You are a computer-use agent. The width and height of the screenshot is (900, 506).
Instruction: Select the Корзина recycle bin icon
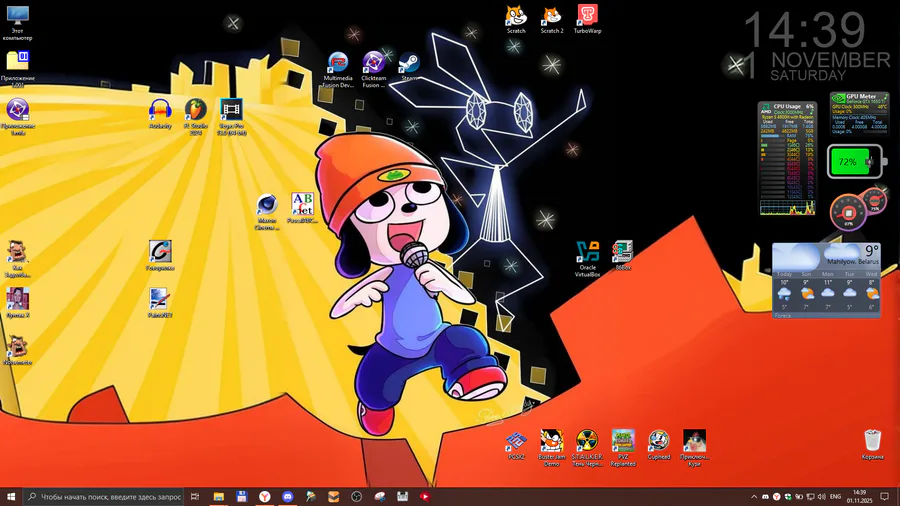point(872,445)
